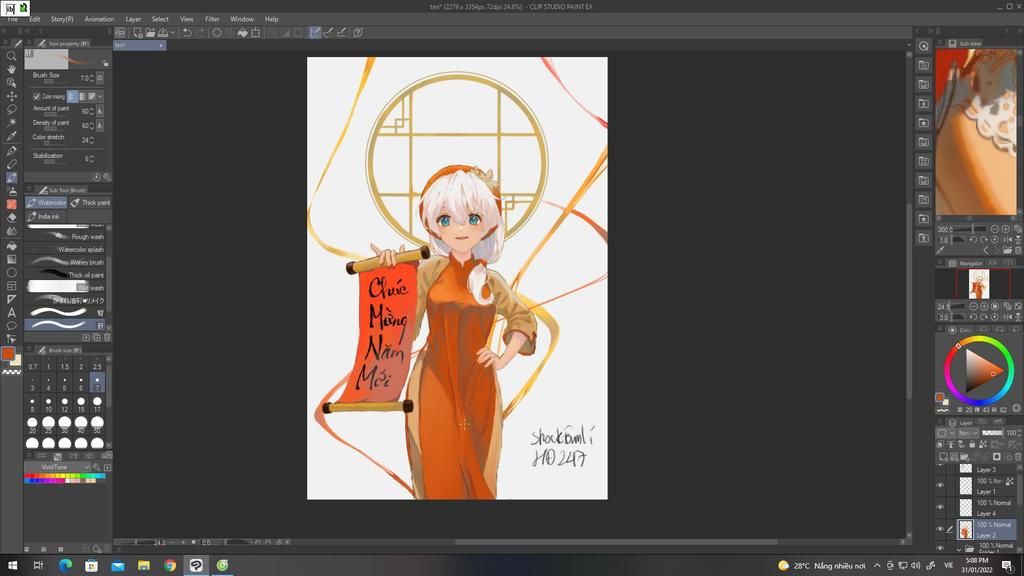The width and height of the screenshot is (1024, 576).
Task: Toggle visibility eye of Folder 1
Action: click(x=940, y=548)
